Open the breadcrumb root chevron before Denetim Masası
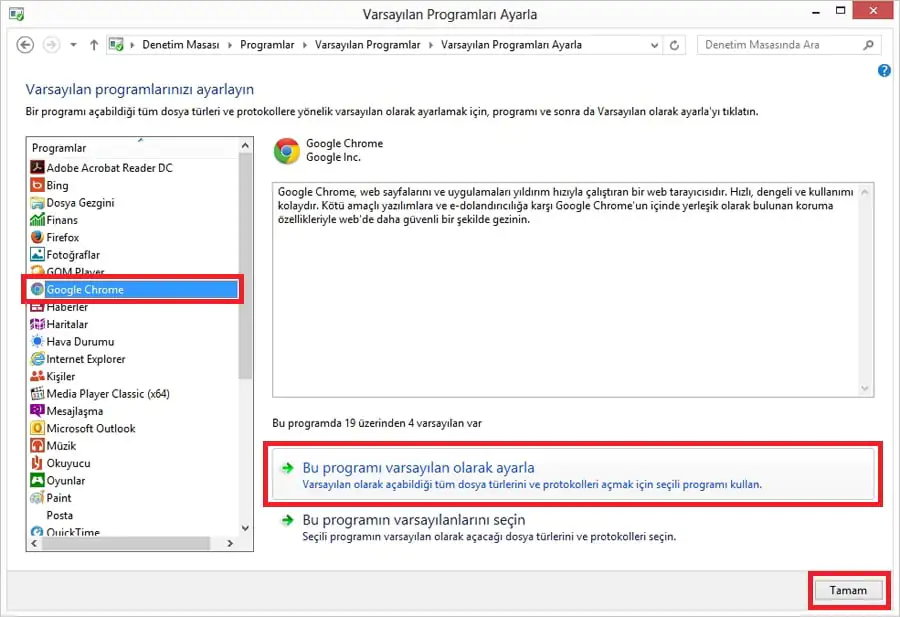The height and width of the screenshot is (617, 900). pos(132,45)
